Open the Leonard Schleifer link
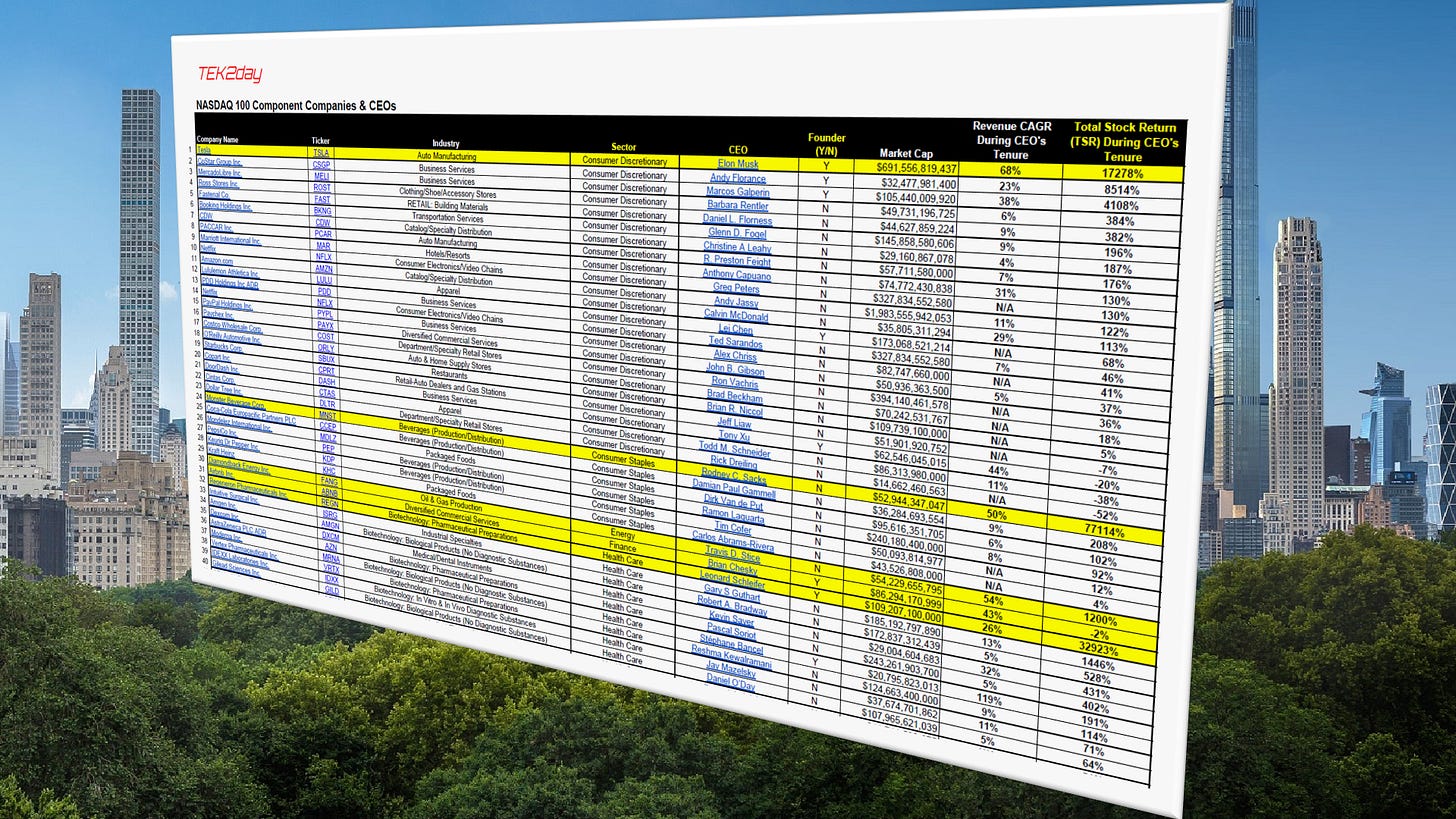This screenshot has height=819, width=1456. click(x=732, y=580)
